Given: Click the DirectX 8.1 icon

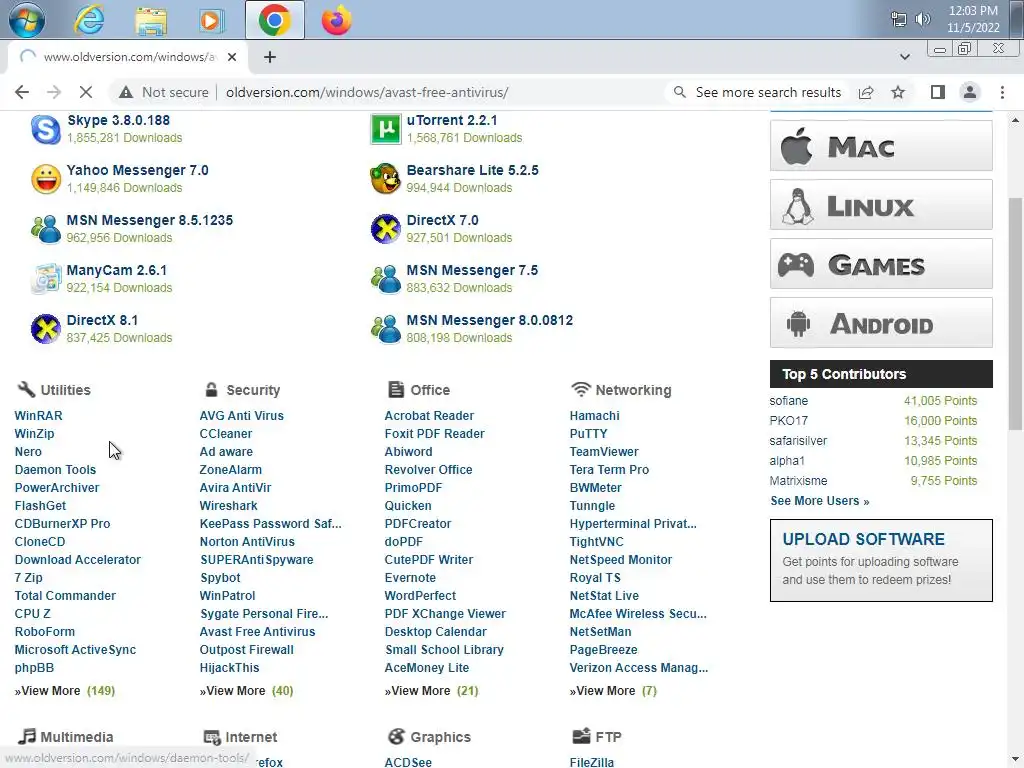Looking at the screenshot, I should coord(46,328).
